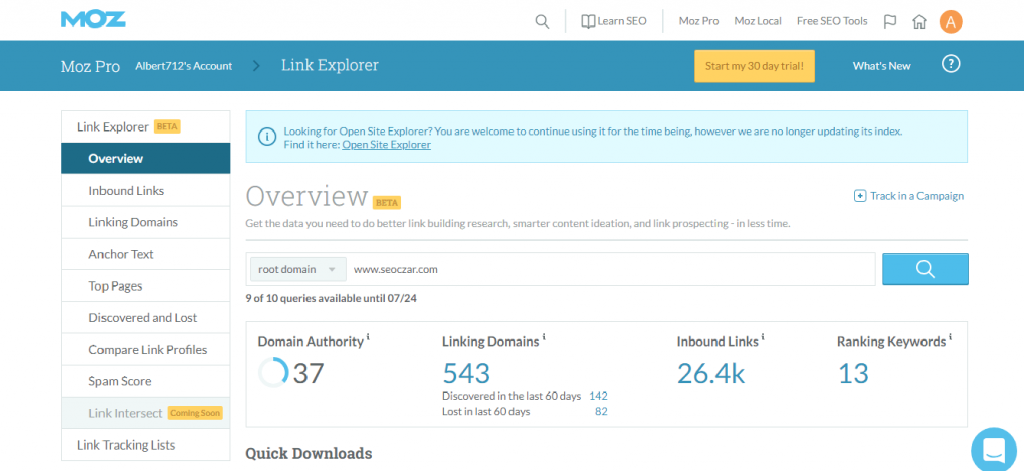Click breadcrumb chevron before Link Explorer
The width and height of the screenshot is (1024, 471).
point(256,66)
